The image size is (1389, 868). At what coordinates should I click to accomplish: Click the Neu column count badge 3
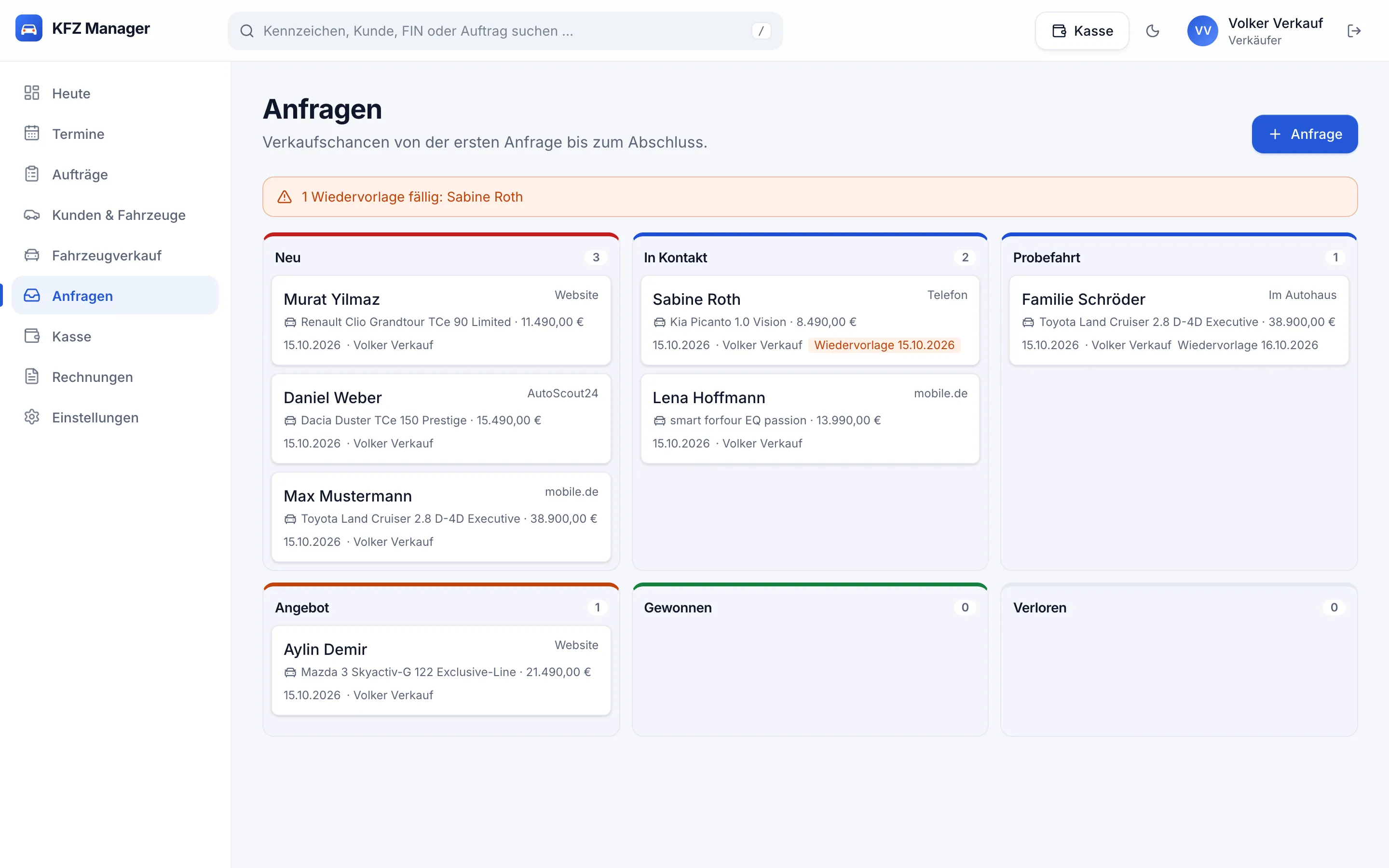tap(596, 257)
